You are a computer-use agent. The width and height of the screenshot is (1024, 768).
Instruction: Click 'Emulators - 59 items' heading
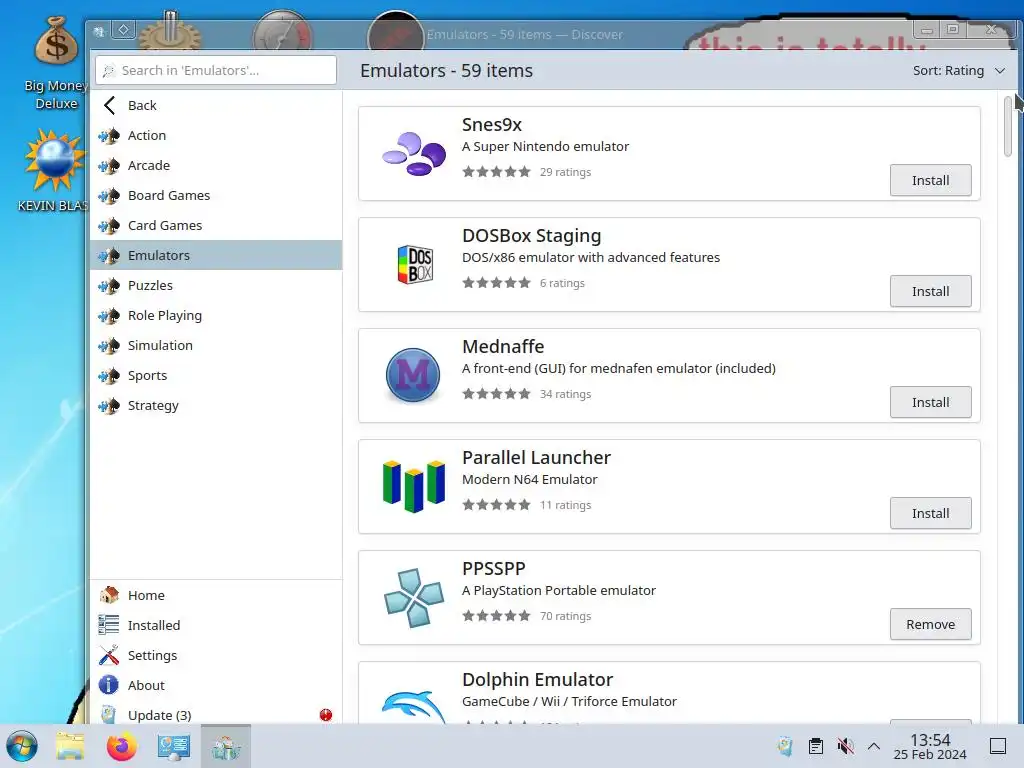(x=447, y=71)
